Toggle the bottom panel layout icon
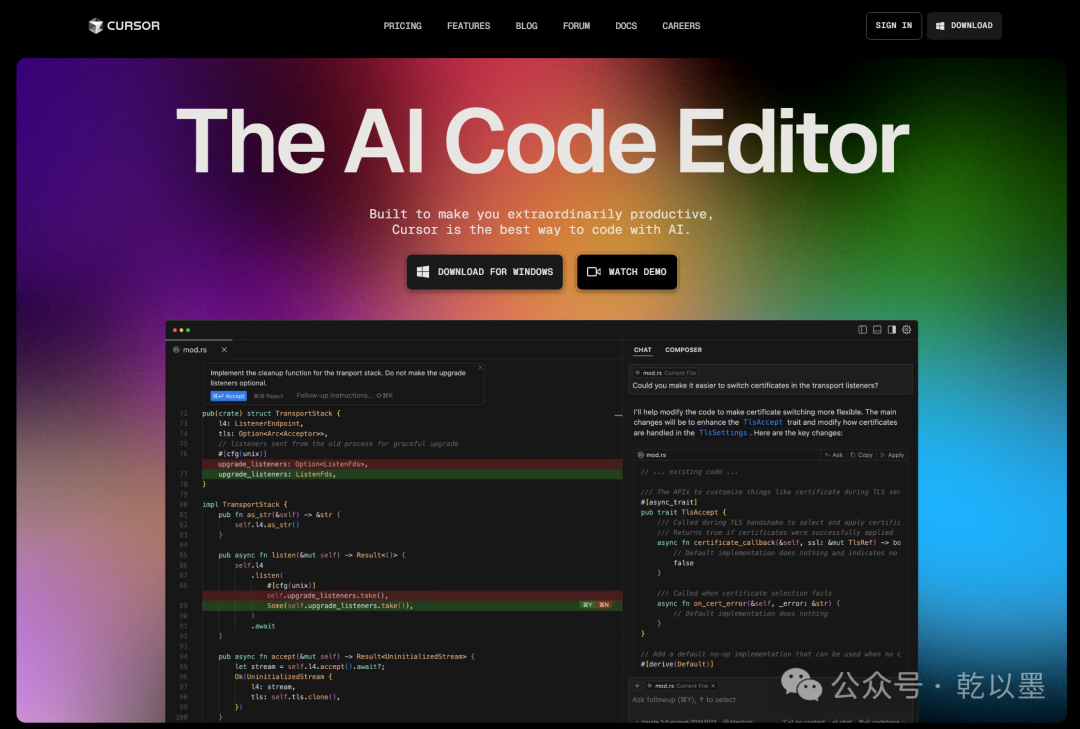 [x=877, y=329]
